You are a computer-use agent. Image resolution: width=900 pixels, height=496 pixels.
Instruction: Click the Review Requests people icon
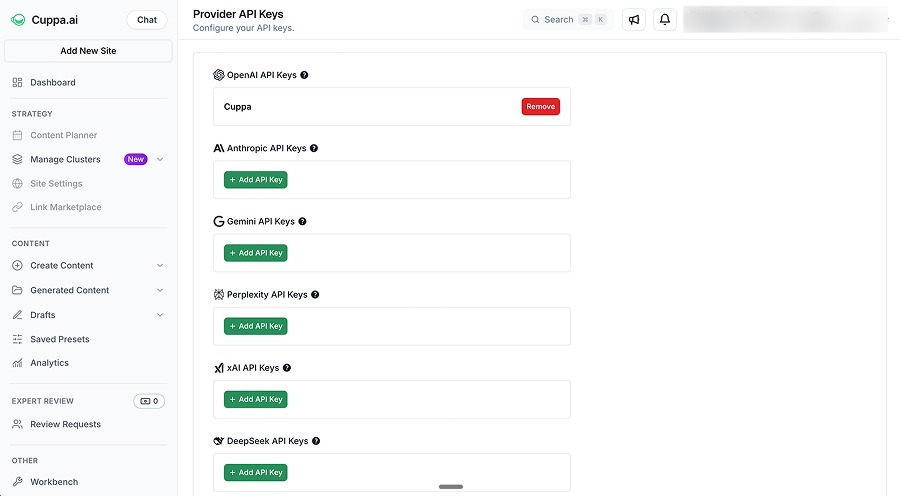coord(17,424)
